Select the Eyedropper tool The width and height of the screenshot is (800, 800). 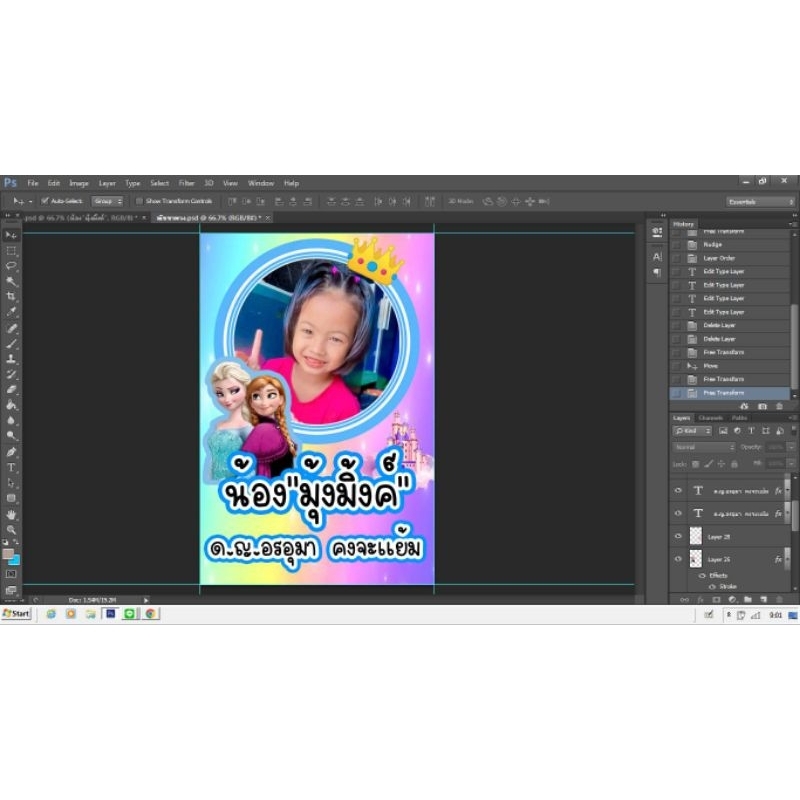[11, 311]
